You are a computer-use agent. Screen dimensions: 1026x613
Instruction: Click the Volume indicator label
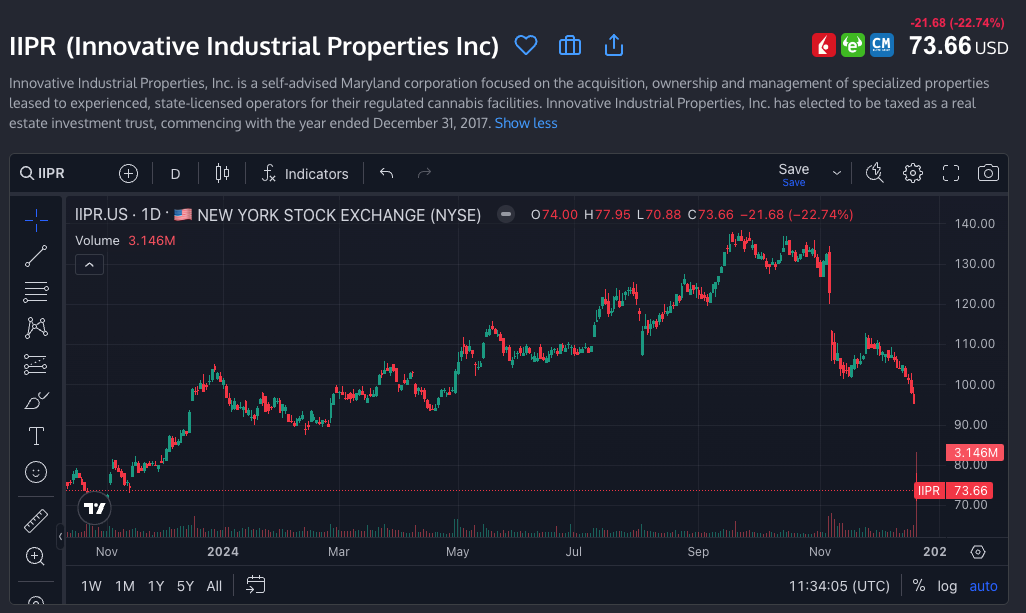coord(97,241)
